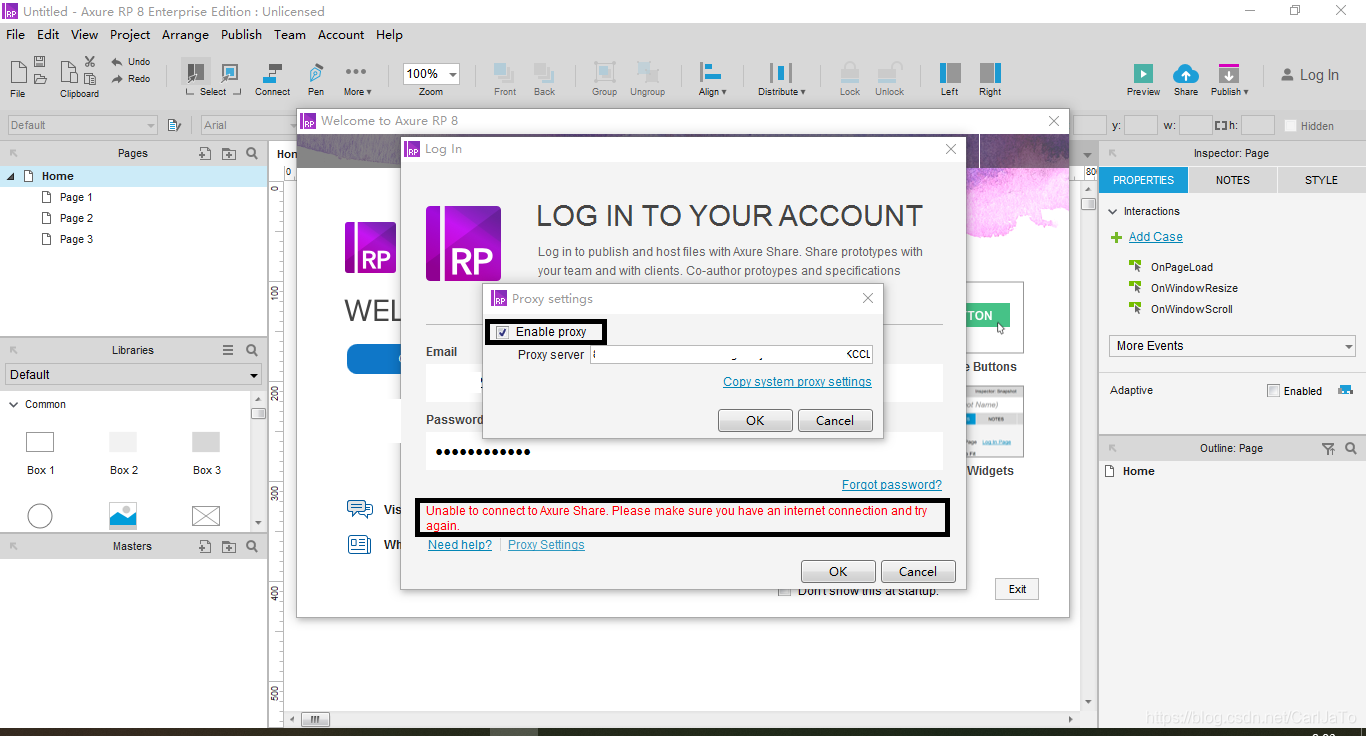The image size is (1366, 736).
Task: Toggle Don't show this at startup checkbox
Action: point(785,591)
